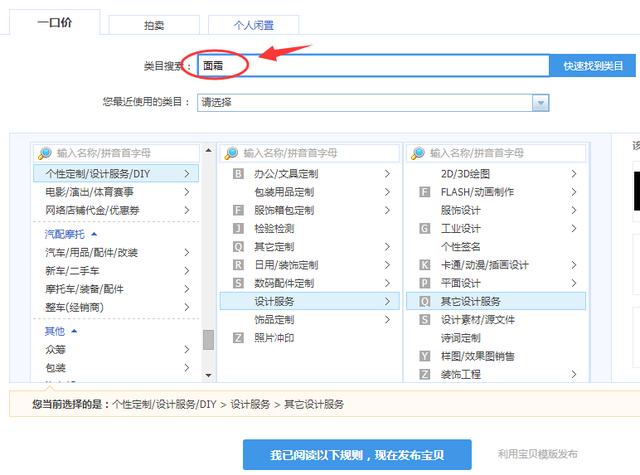Expand arrow next to 装饰工程
Screen dimensions: 640x475
click(573, 374)
